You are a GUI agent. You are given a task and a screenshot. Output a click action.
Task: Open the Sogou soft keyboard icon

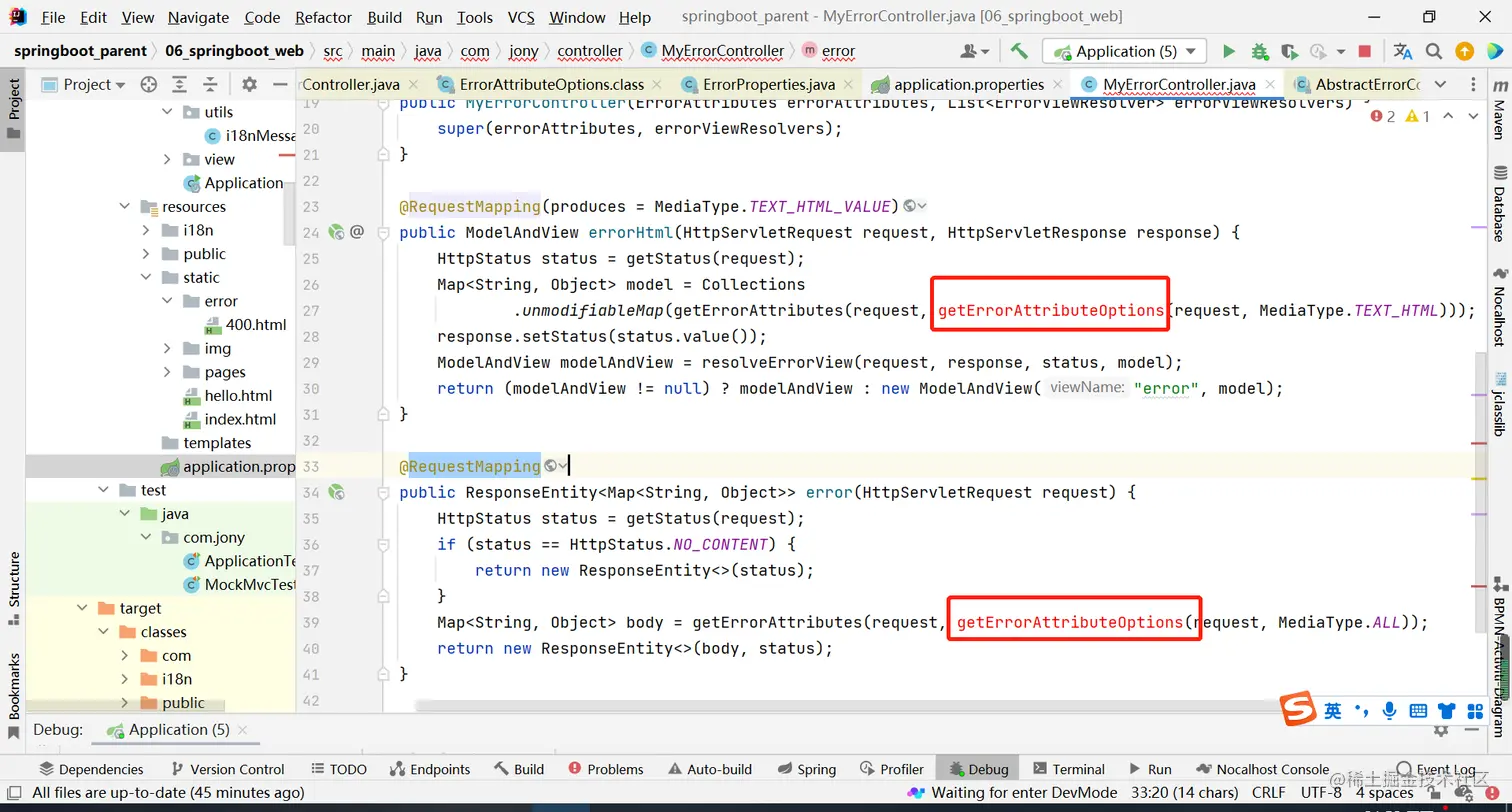click(1418, 711)
